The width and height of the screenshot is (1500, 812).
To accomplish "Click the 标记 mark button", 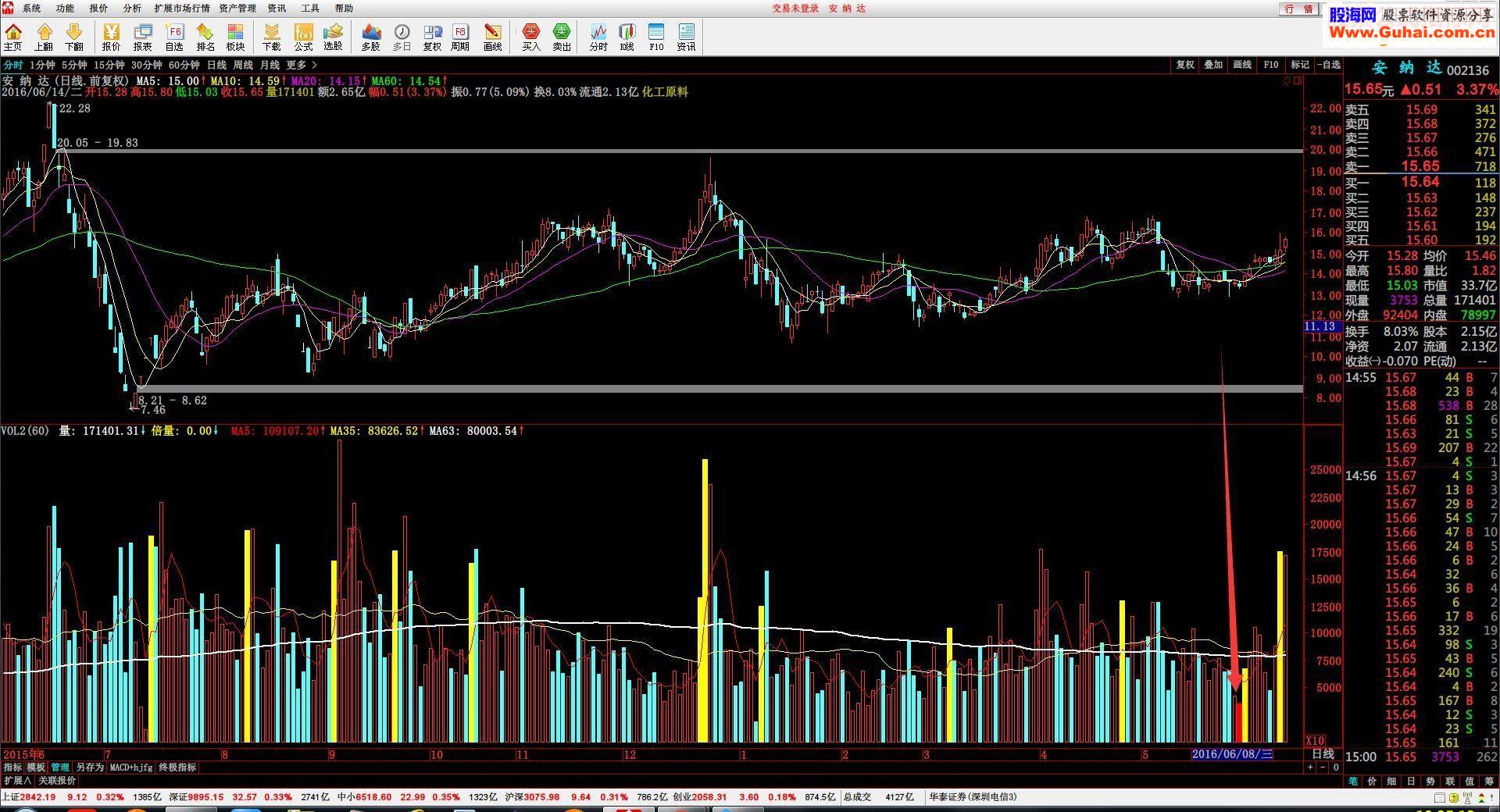I will [x=1300, y=65].
